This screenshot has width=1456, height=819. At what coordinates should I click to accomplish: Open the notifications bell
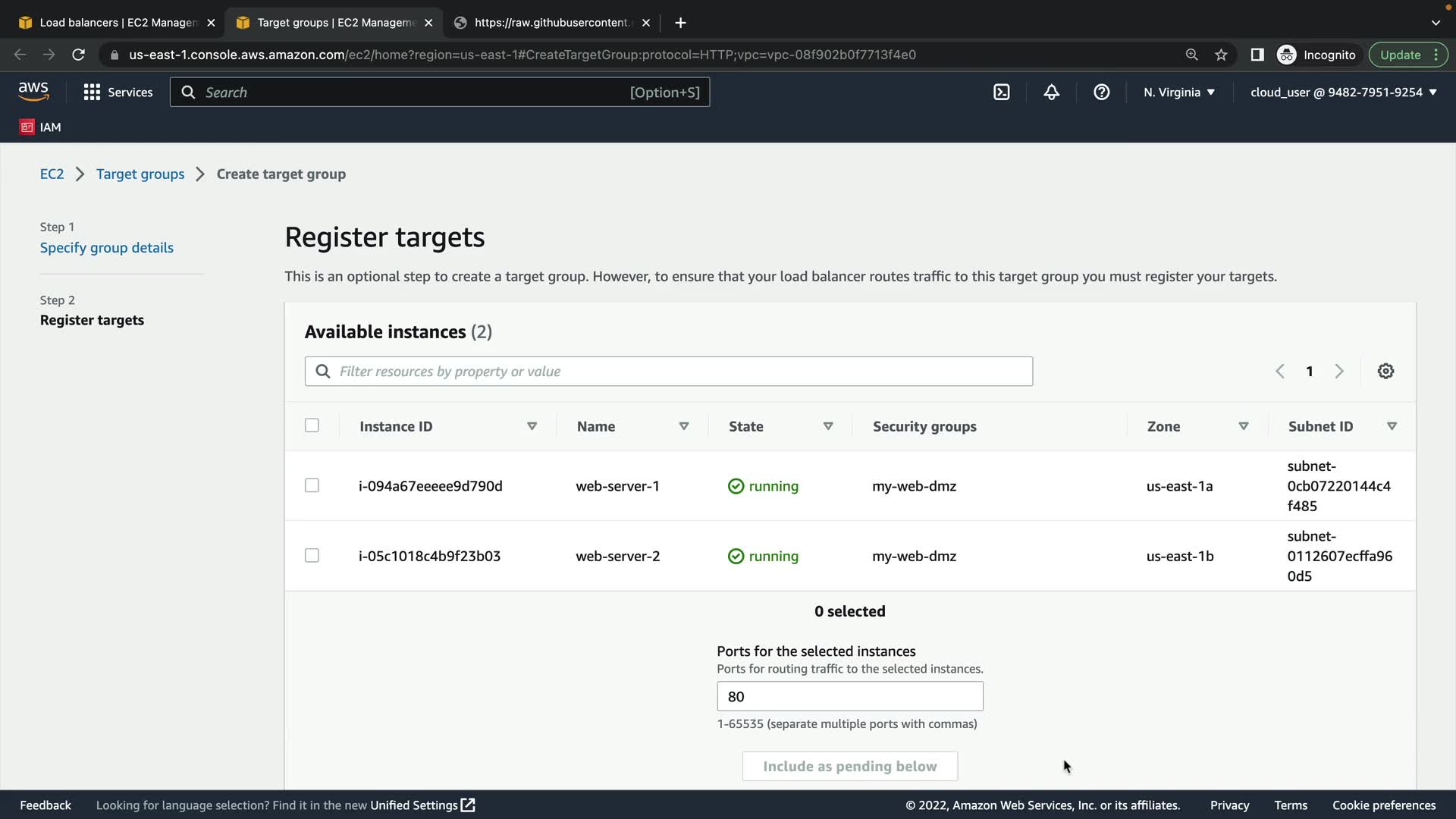(1051, 93)
